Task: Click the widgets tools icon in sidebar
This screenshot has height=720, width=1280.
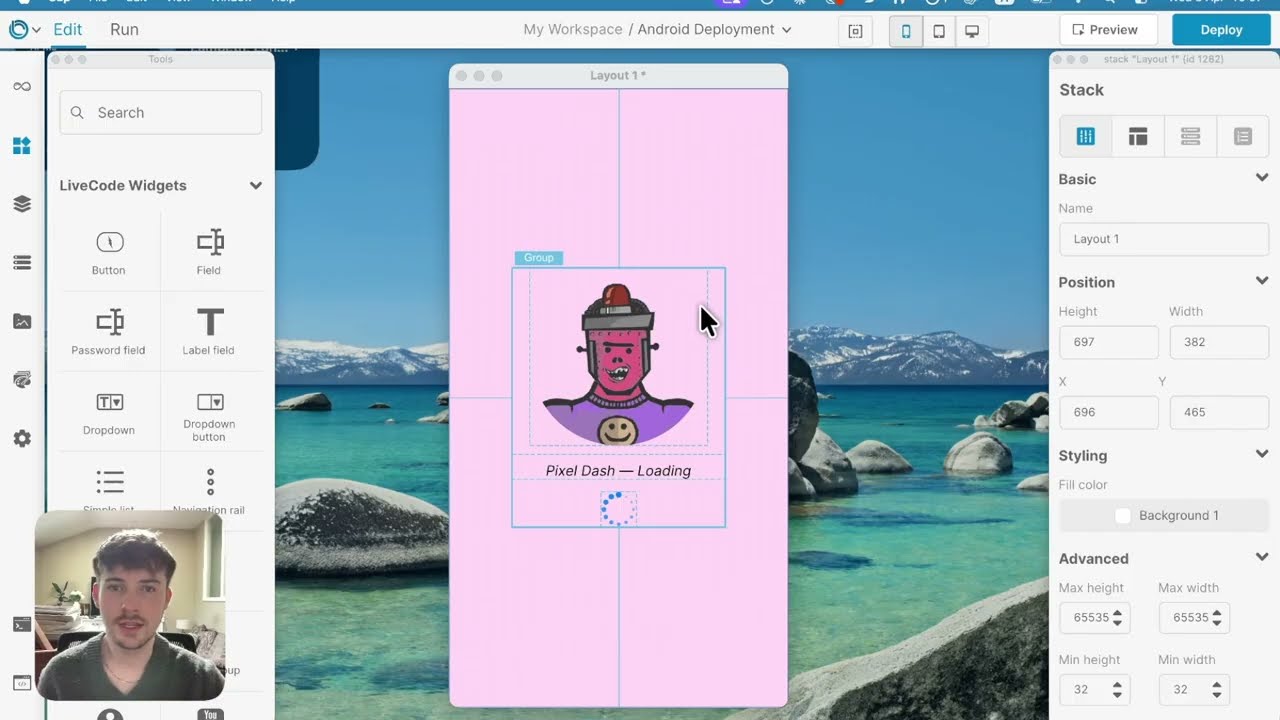Action: click(x=22, y=146)
